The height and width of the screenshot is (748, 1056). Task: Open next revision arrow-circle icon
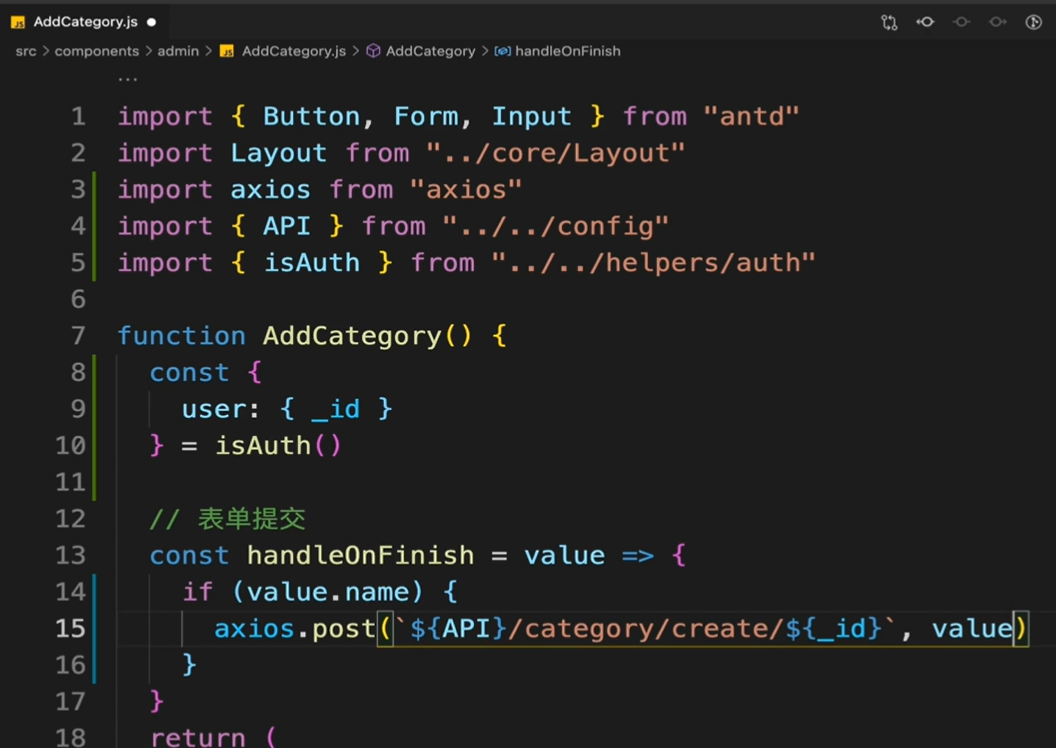point(997,22)
